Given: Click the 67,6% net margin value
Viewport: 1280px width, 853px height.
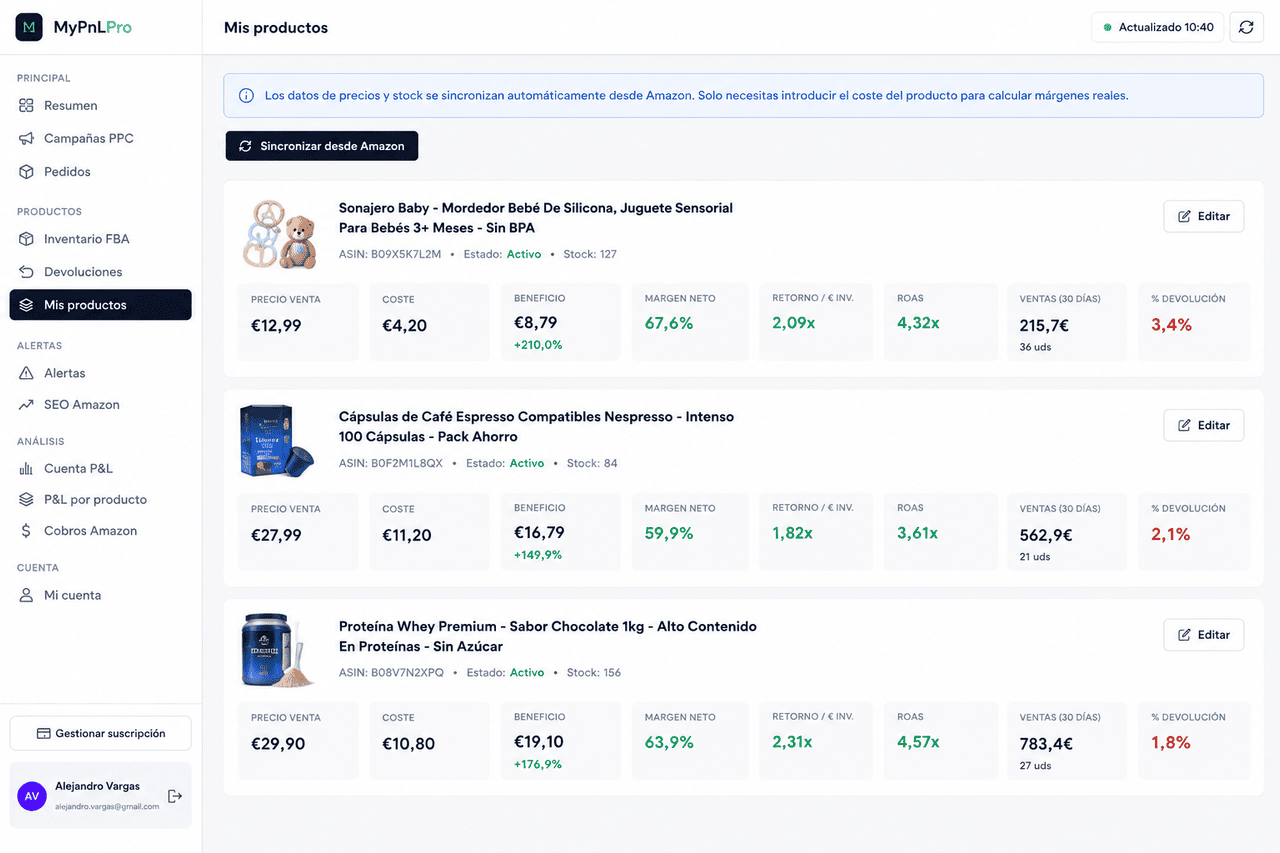Looking at the screenshot, I should 669,323.
